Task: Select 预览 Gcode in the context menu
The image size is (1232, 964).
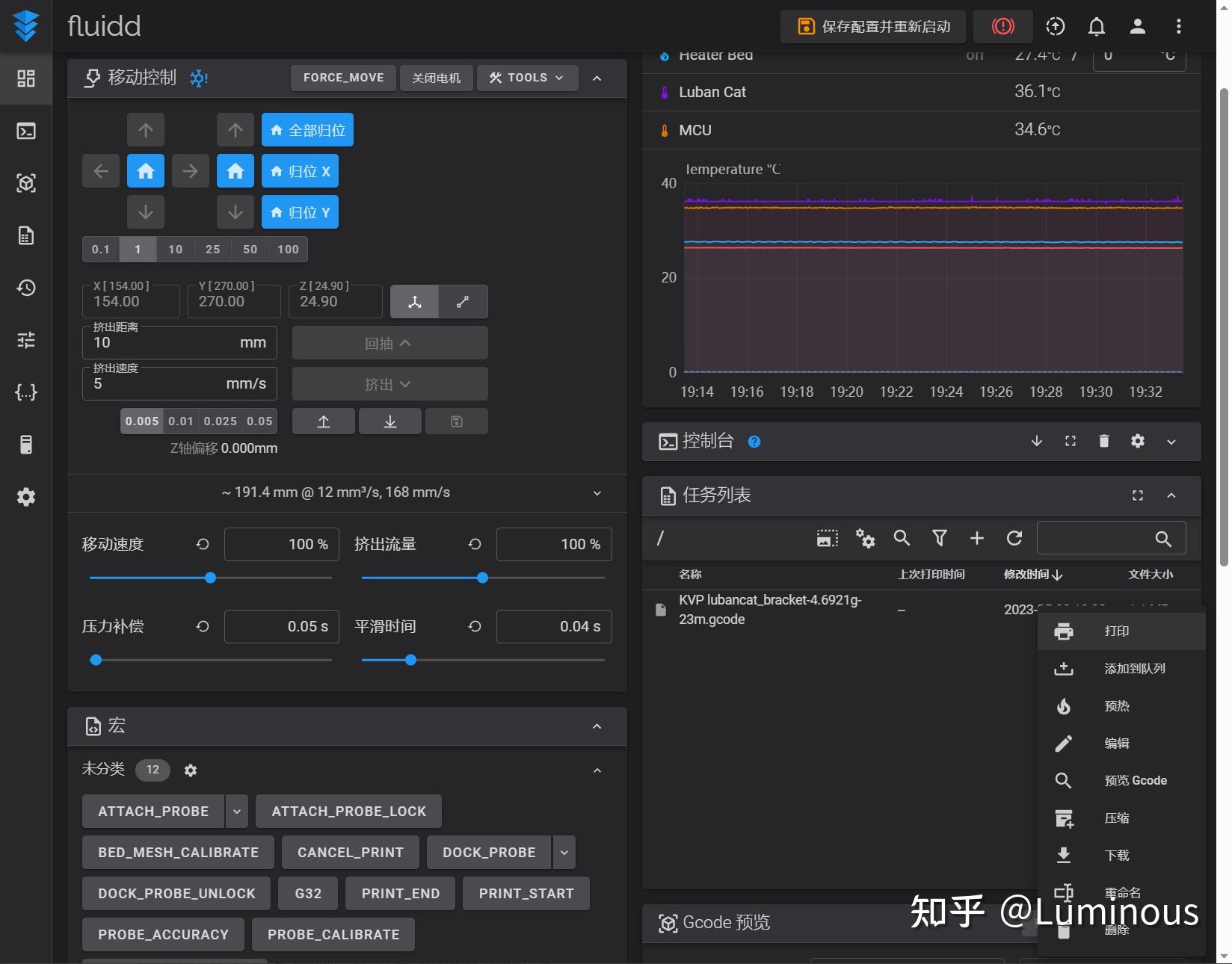Action: [1135, 780]
